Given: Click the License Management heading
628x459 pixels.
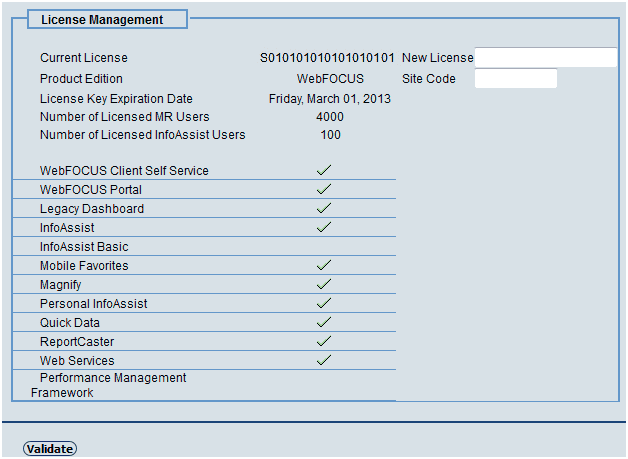Looking at the screenshot, I should [x=102, y=20].
